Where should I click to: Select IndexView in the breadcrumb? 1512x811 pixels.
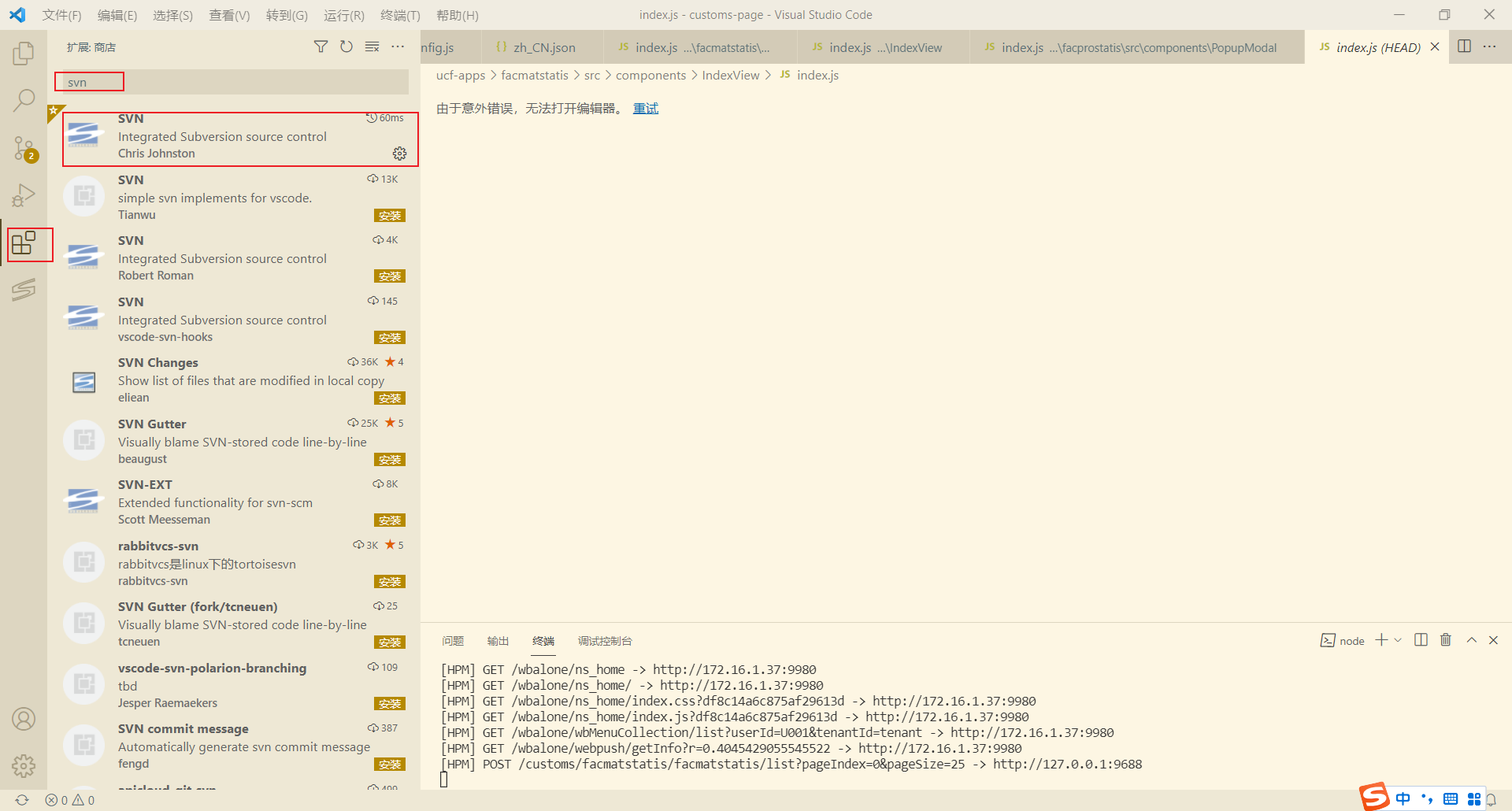(731, 76)
